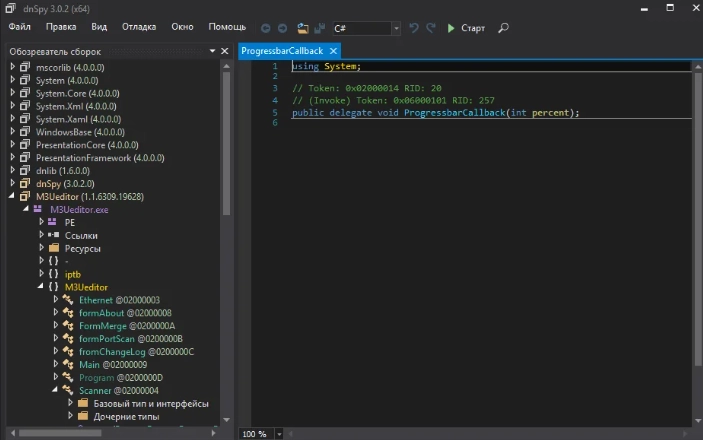
Task: Open the assembly explorer panel options arrow
Action: 212,51
